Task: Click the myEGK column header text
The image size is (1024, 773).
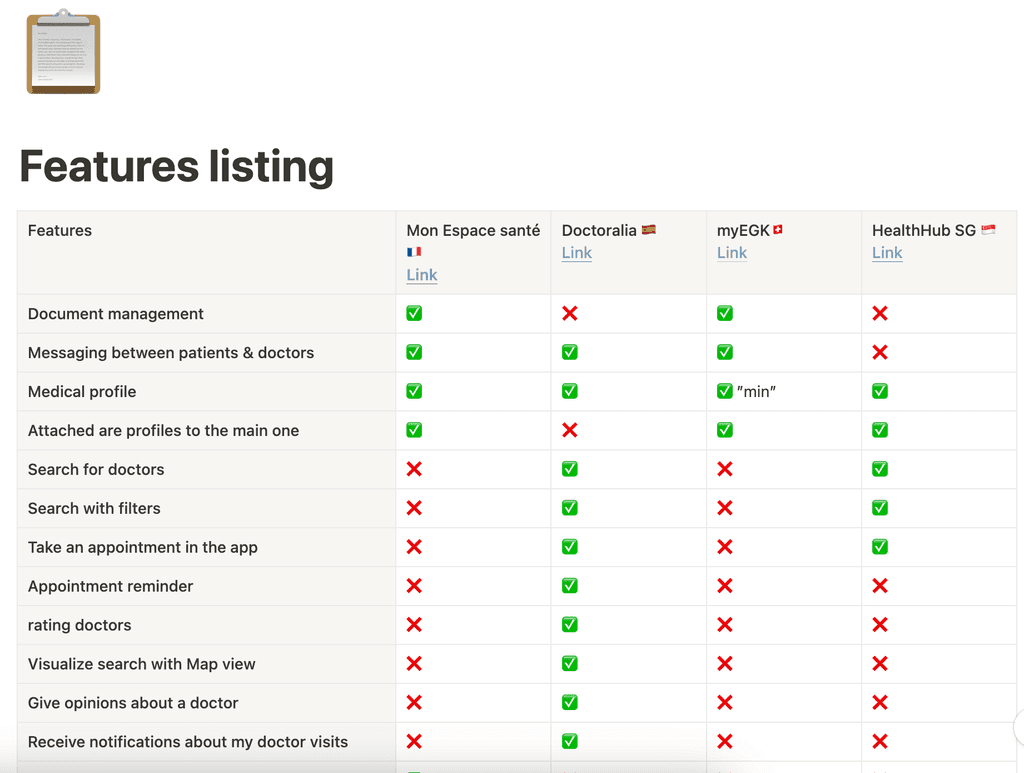Action: pos(743,230)
